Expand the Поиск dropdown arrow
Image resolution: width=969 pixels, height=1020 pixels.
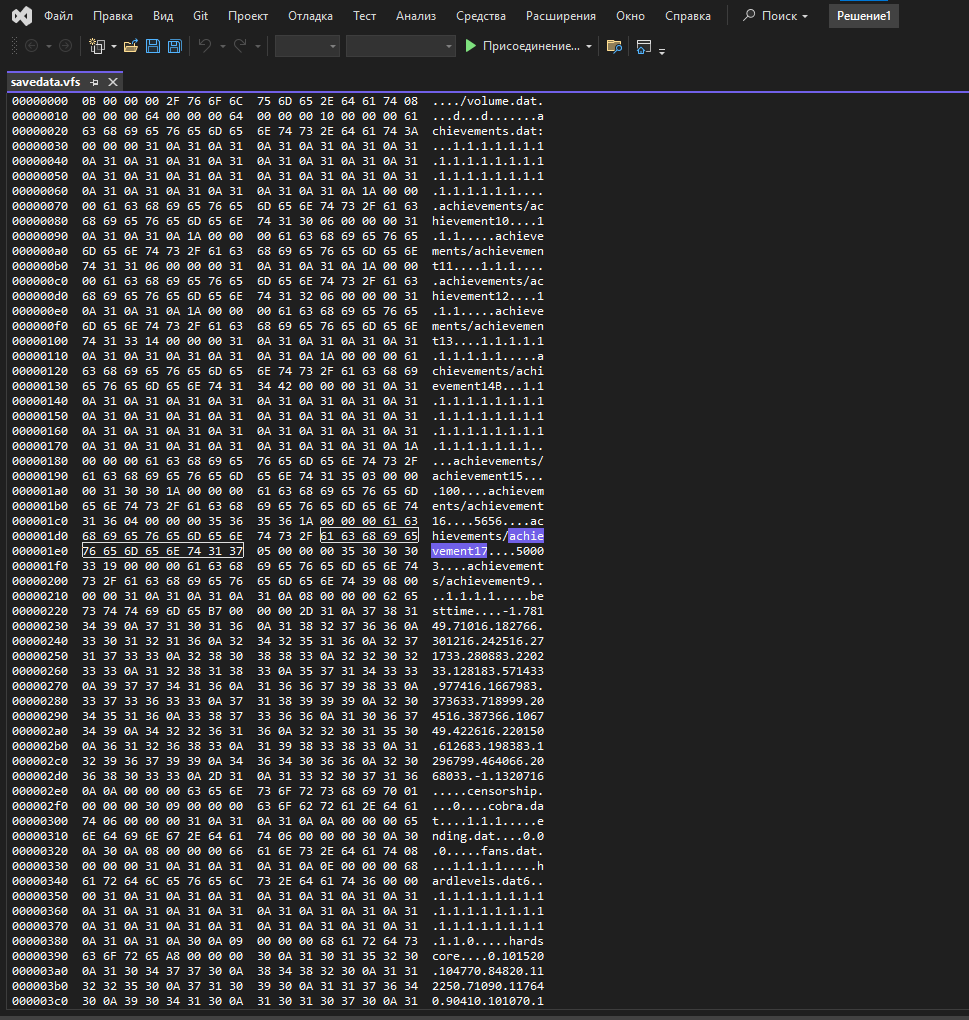pos(805,16)
